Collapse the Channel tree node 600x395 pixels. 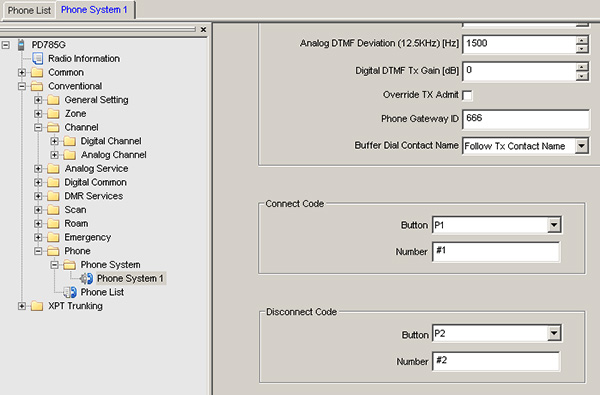pos(38,127)
